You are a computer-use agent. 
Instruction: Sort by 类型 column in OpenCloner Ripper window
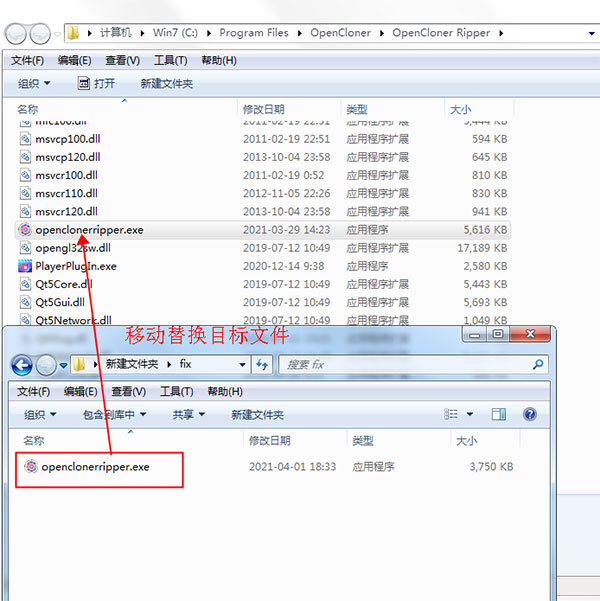(x=357, y=110)
